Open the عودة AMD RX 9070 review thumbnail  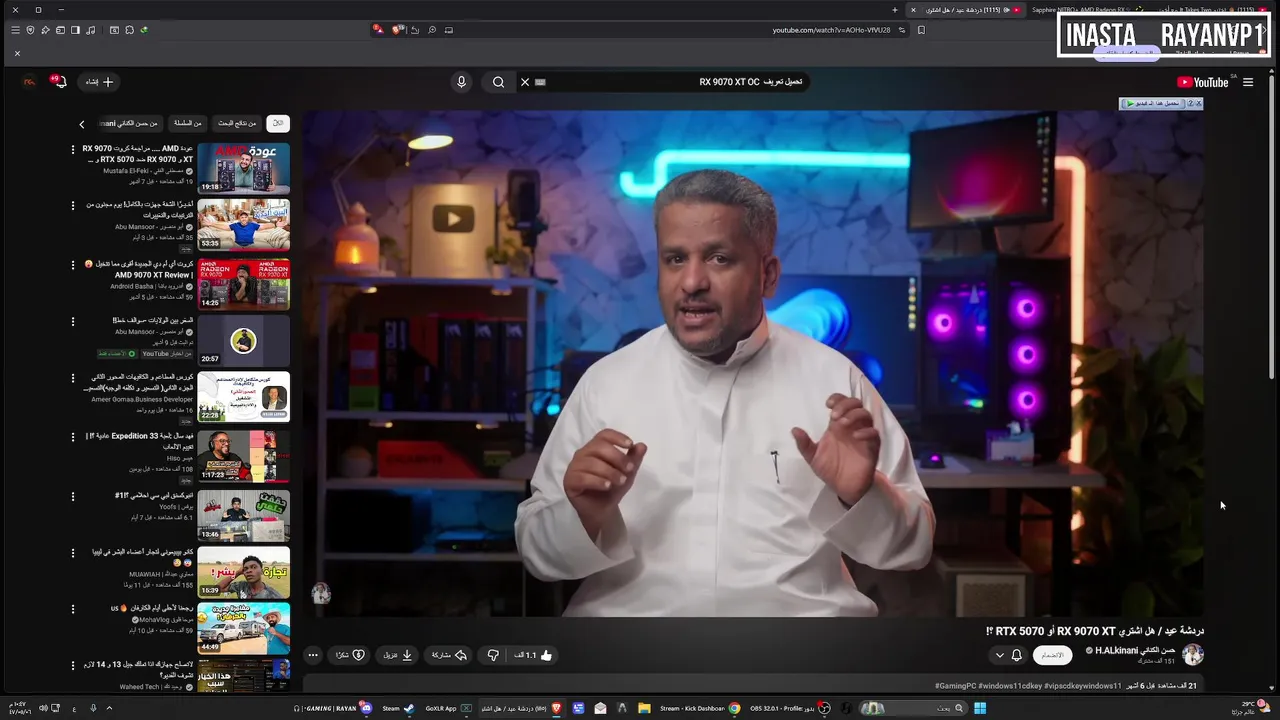click(243, 168)
